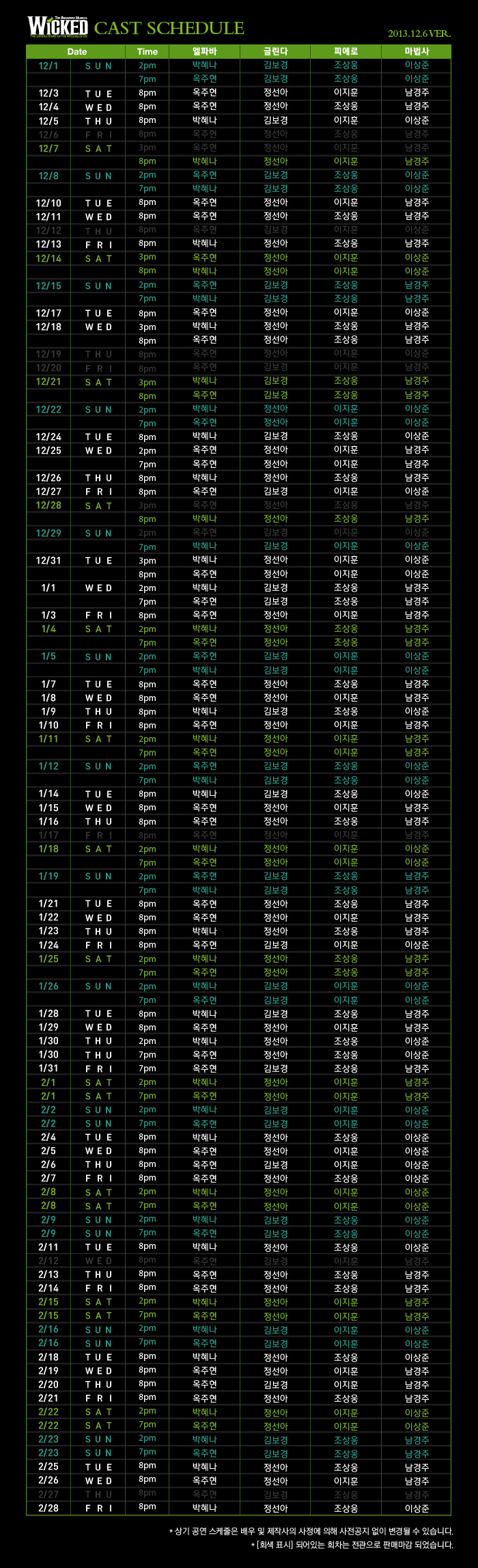Click 박혜나 in the 1/9 row
The image size is (478, 1568).
coord(204,711)
